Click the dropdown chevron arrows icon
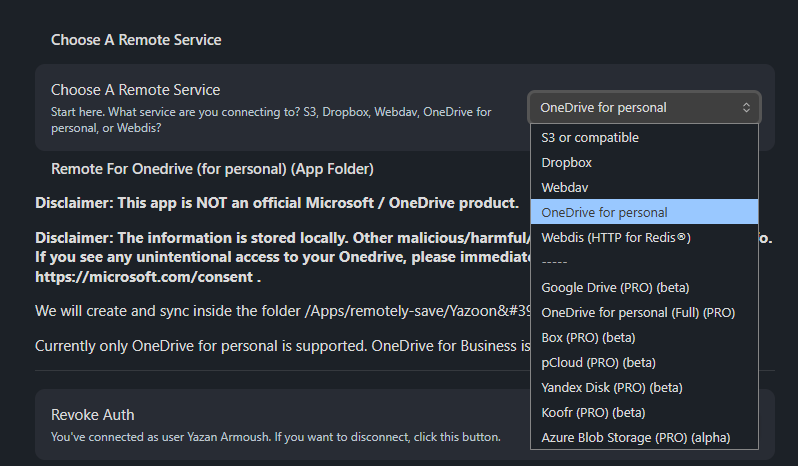Screen dimensions: 798x466 coord(746,107)
